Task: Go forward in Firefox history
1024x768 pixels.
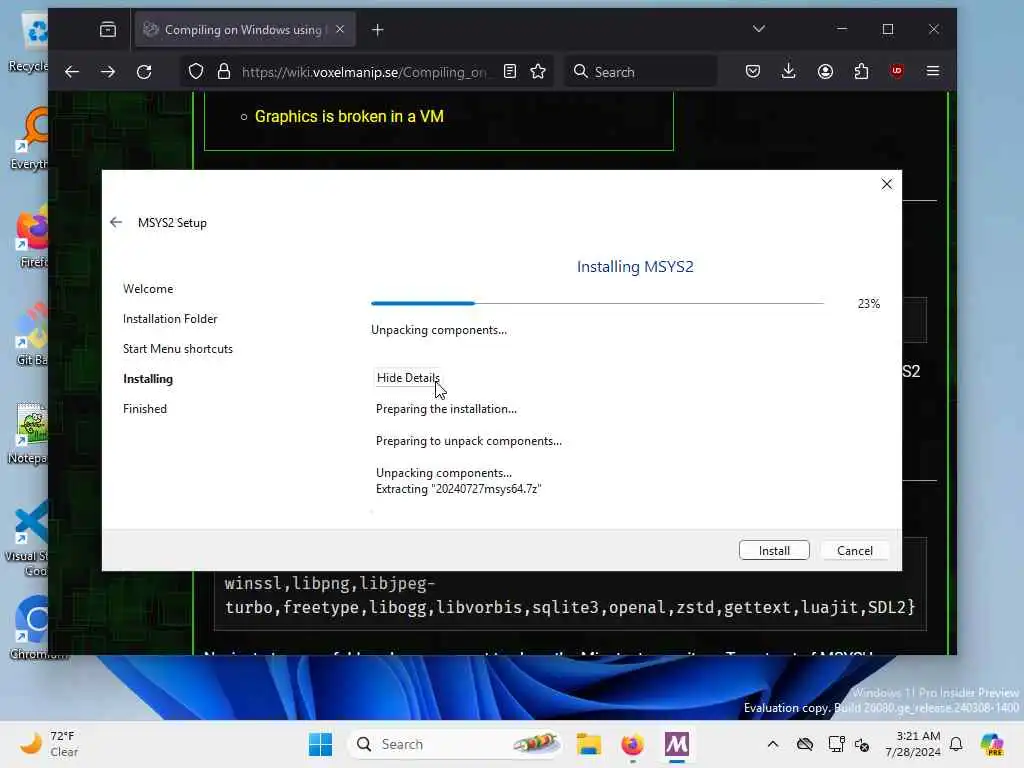Action: (x=108, y=72)
